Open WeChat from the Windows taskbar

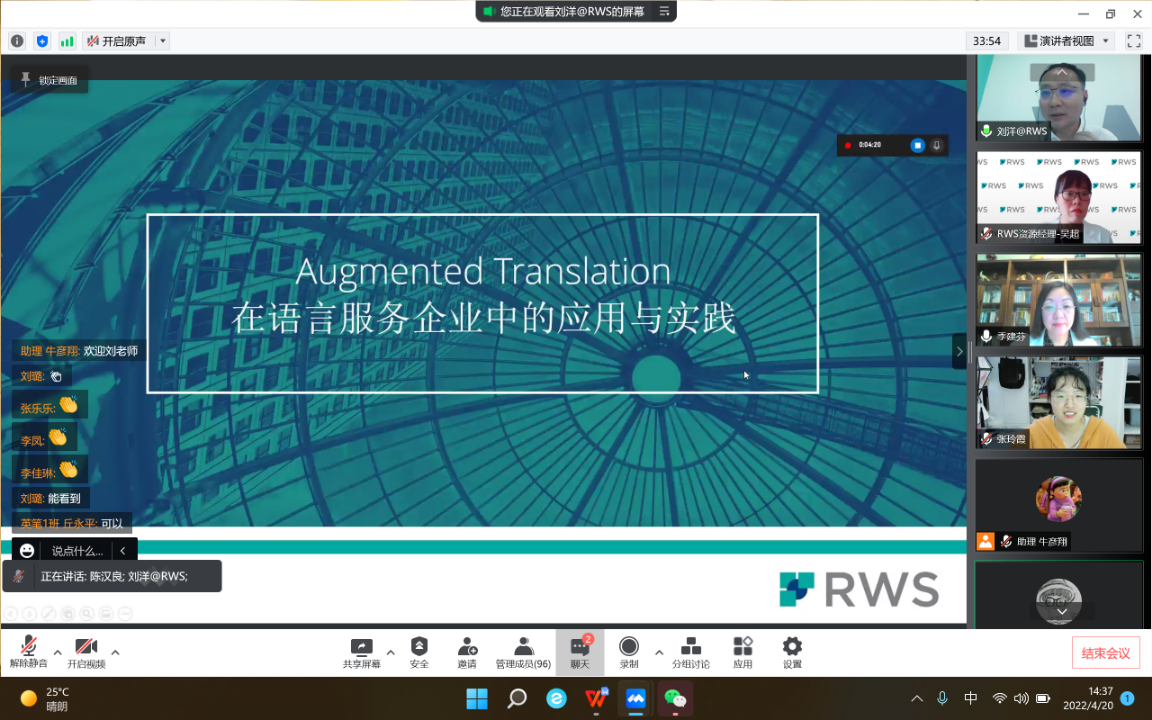point(675,698)
